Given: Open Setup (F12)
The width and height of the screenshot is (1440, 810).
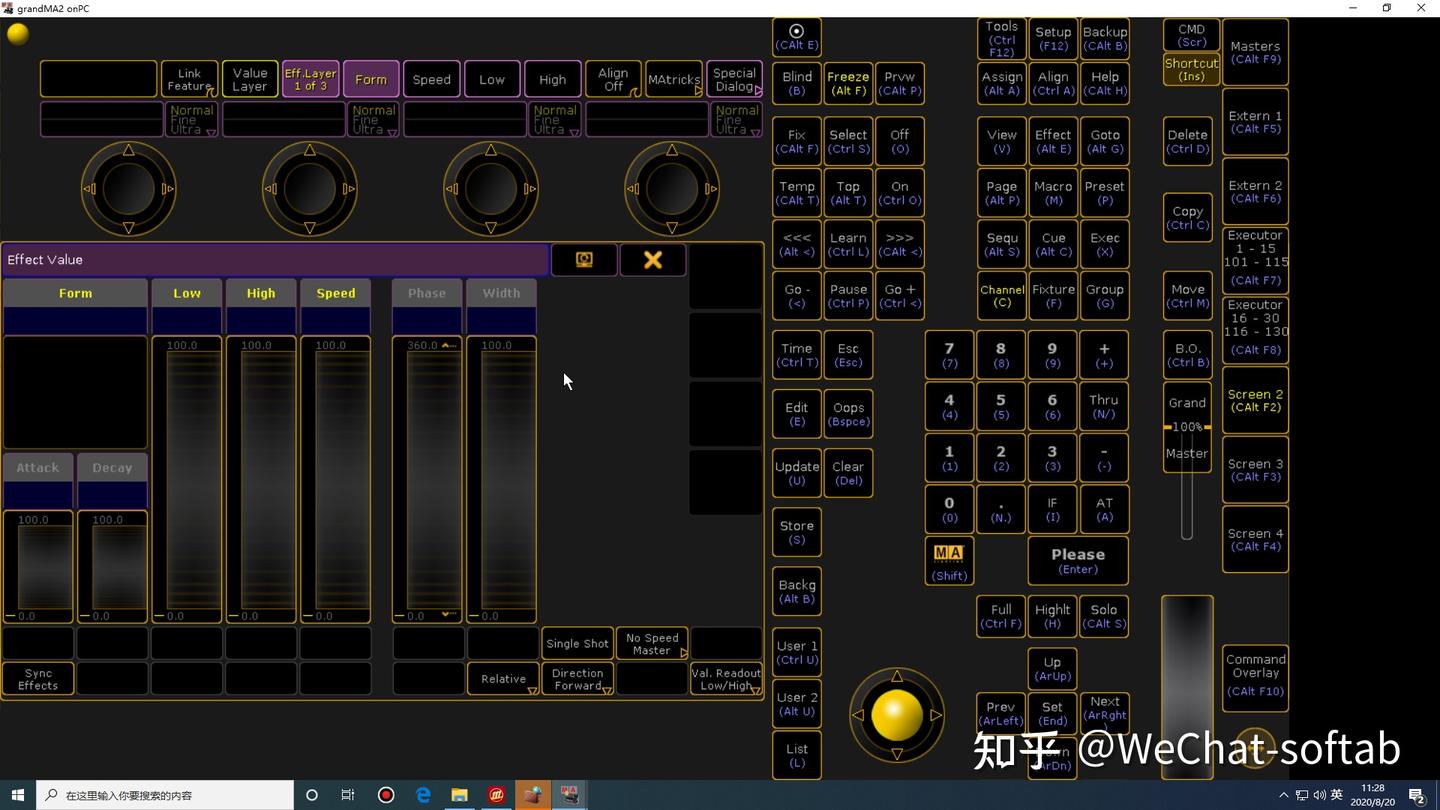Looking at the screenshot, I should pos(1052,38).
